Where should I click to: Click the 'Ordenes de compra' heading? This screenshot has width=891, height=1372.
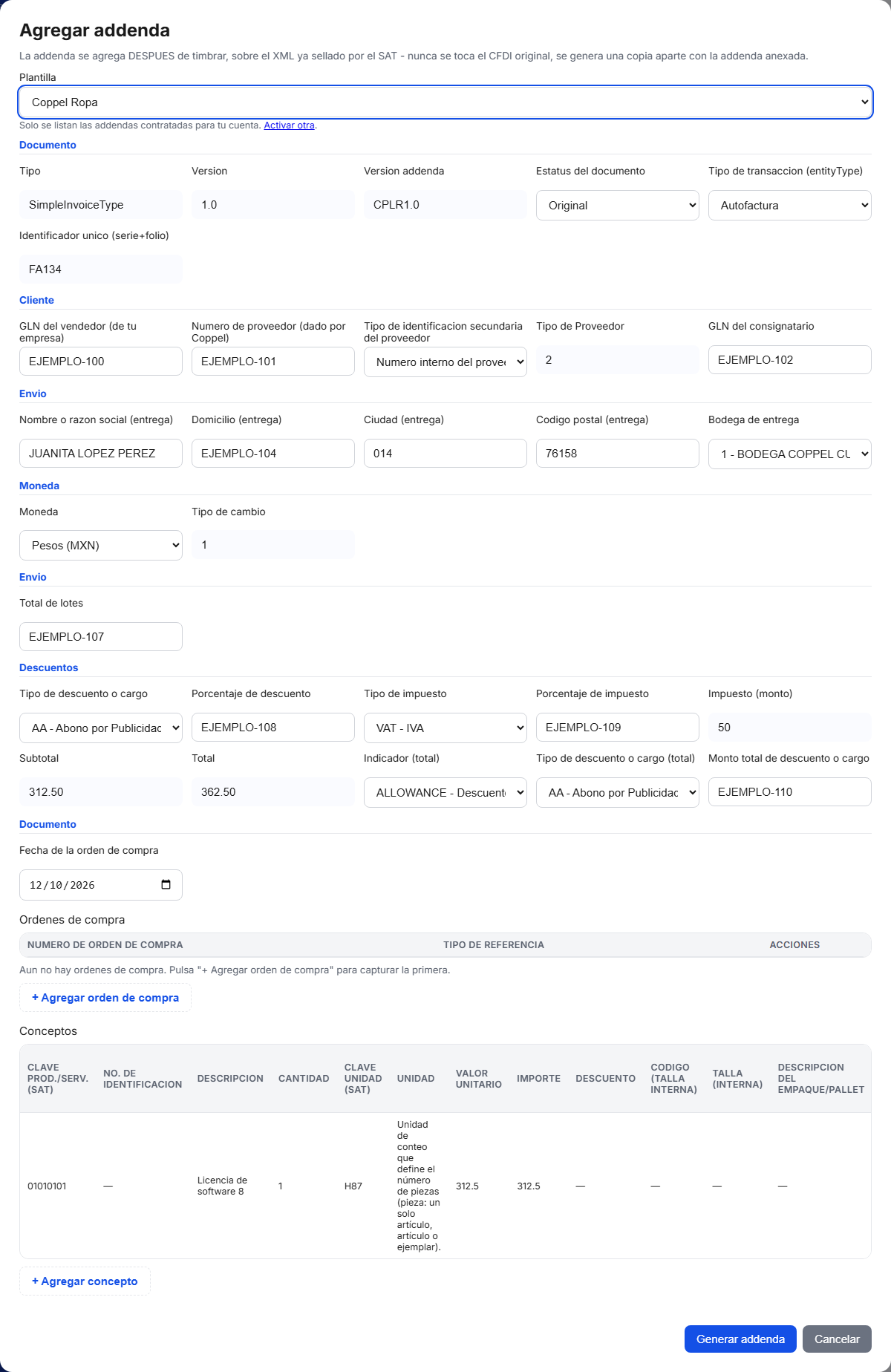72,920
